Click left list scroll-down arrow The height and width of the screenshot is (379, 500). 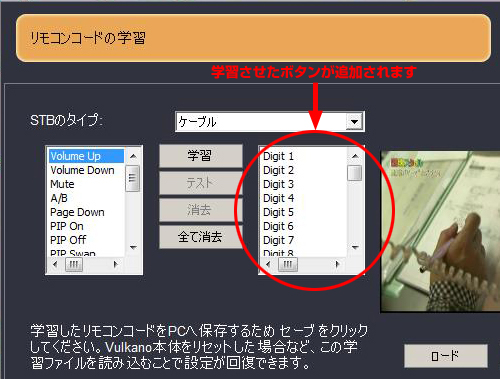[133, 248]
